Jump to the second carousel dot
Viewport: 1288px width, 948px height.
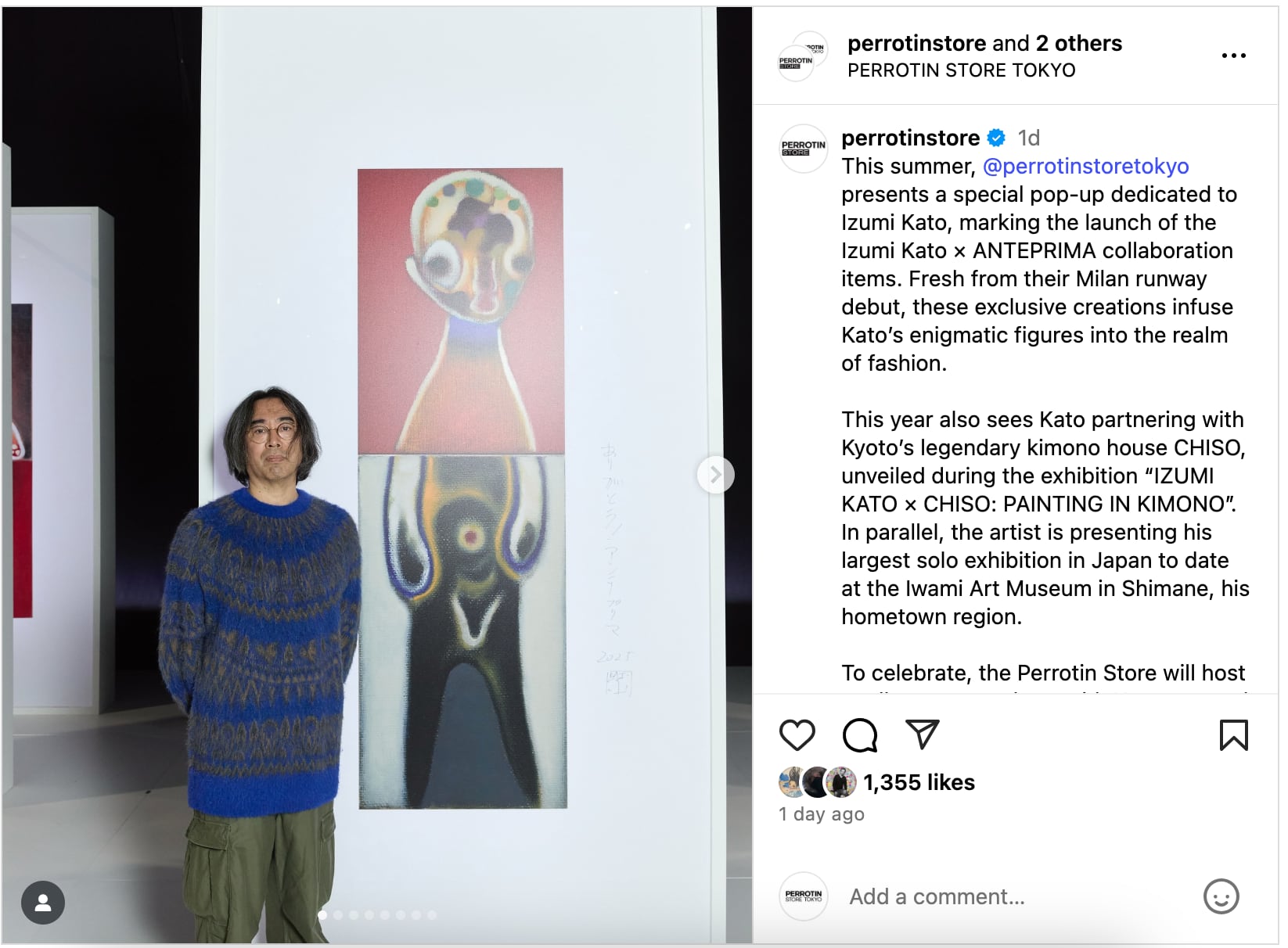tap(338, 914)
